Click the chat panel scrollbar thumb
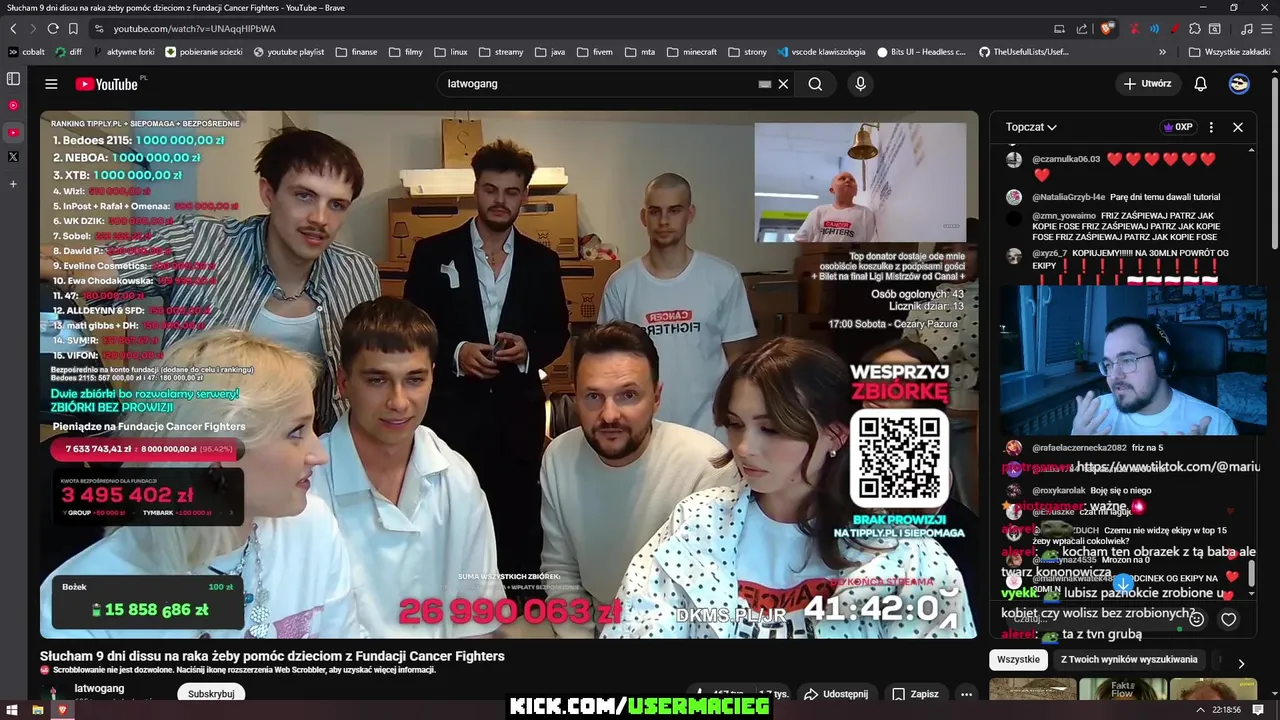The image size is (1280, 720). pos(1250,574)
